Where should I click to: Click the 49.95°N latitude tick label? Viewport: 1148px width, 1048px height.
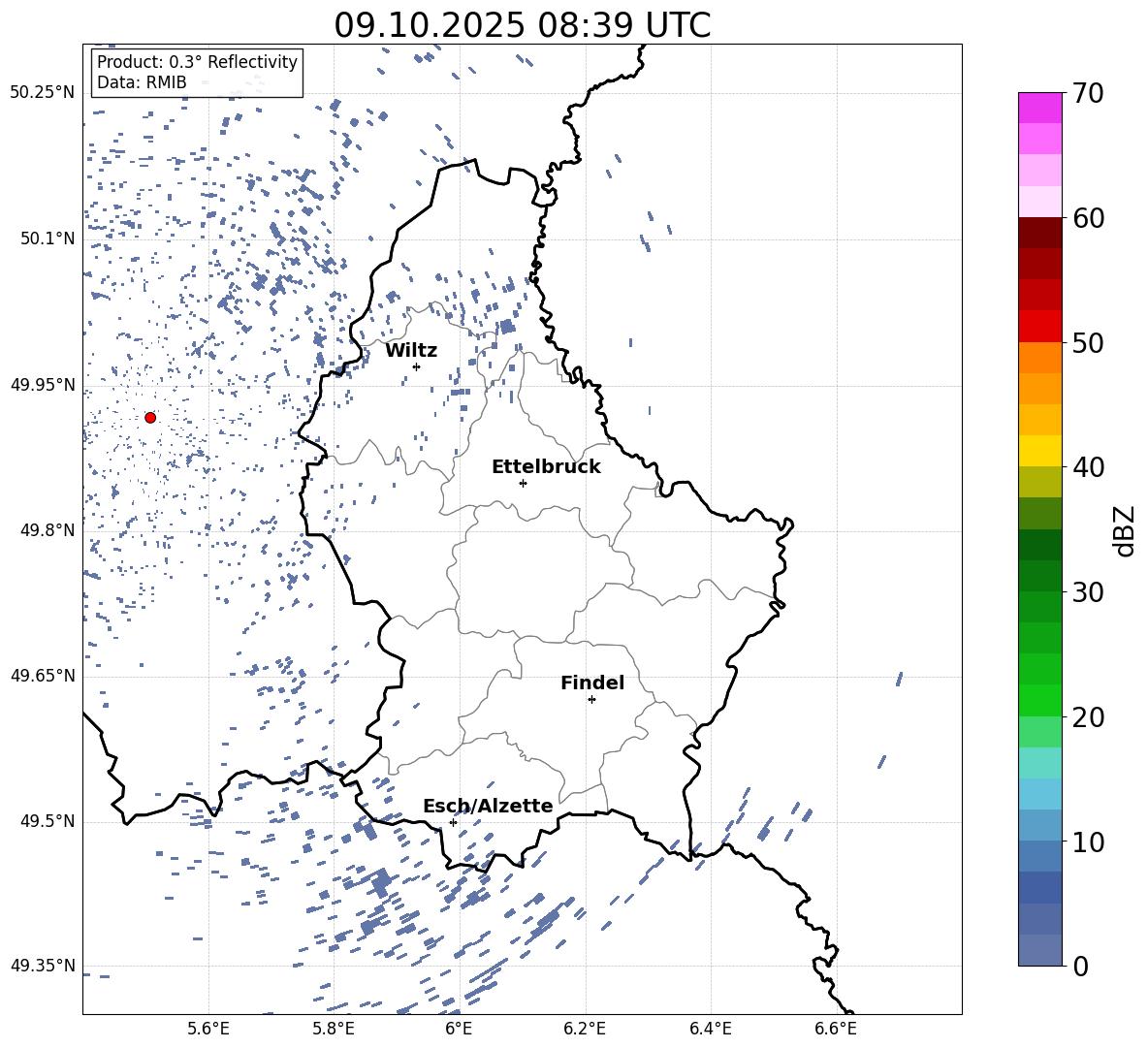pyautogui.click(x=43, y=384)
